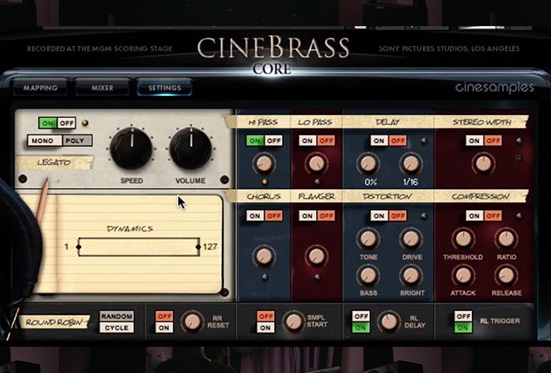The height and width of the screenshot is (373, 551).
Task: Turn Stereo Width ON
Action: click(475, 141)
